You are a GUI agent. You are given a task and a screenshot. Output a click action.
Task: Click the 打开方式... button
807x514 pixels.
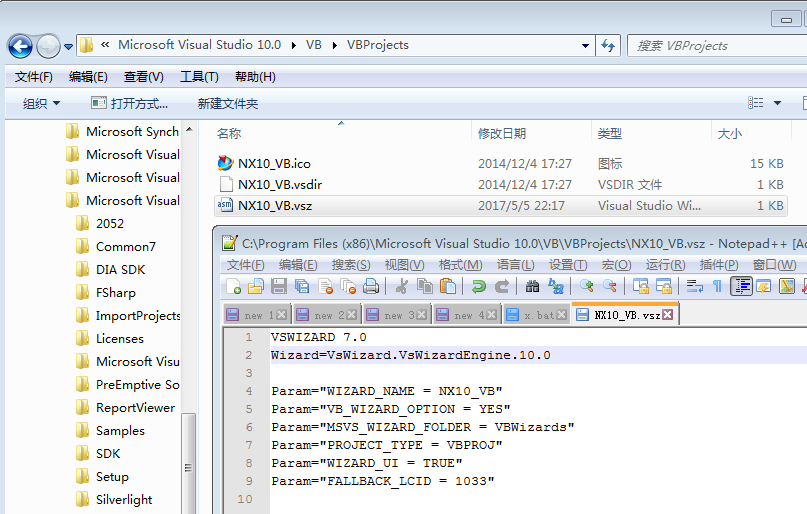tap(130, 103)
